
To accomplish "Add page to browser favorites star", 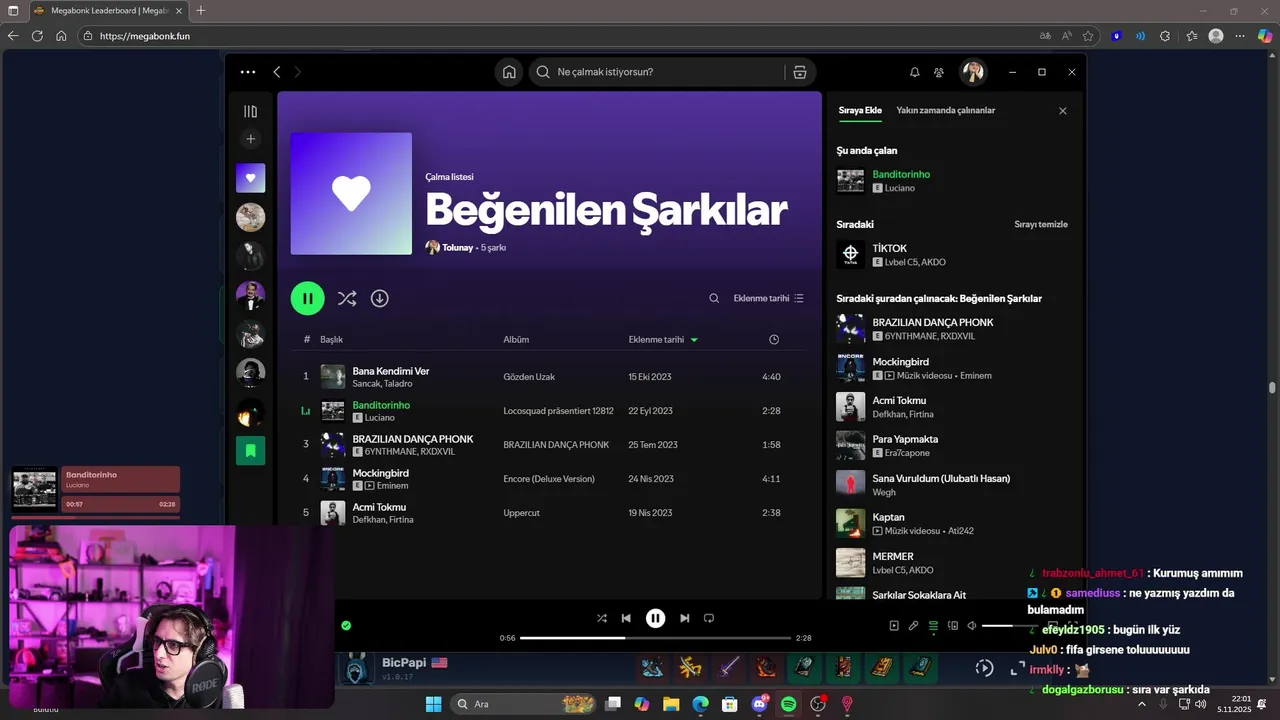I will coord(1088,36).
